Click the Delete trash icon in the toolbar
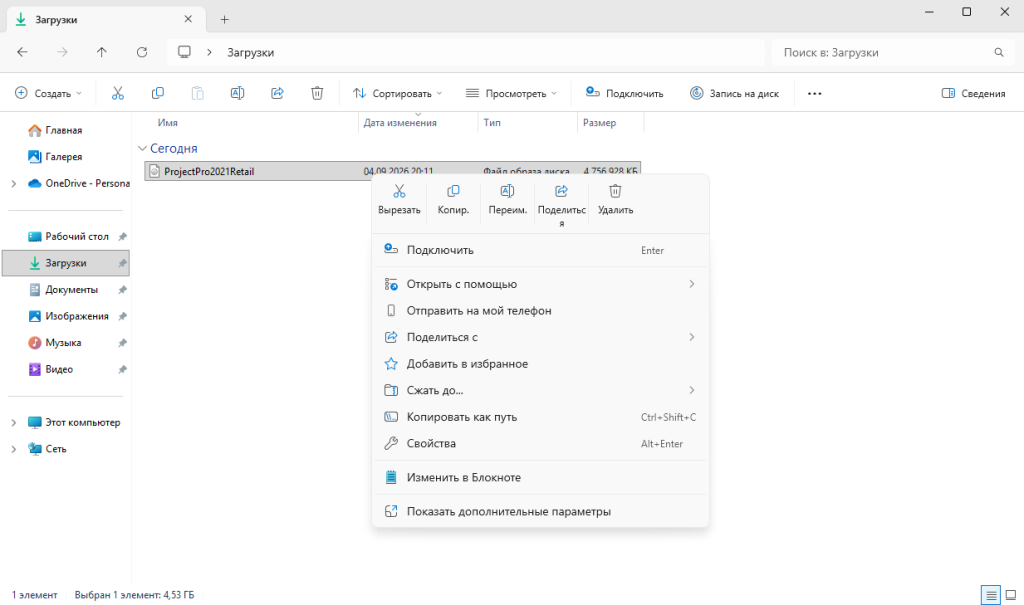The image size is (1024, 605). pos(317,93)
